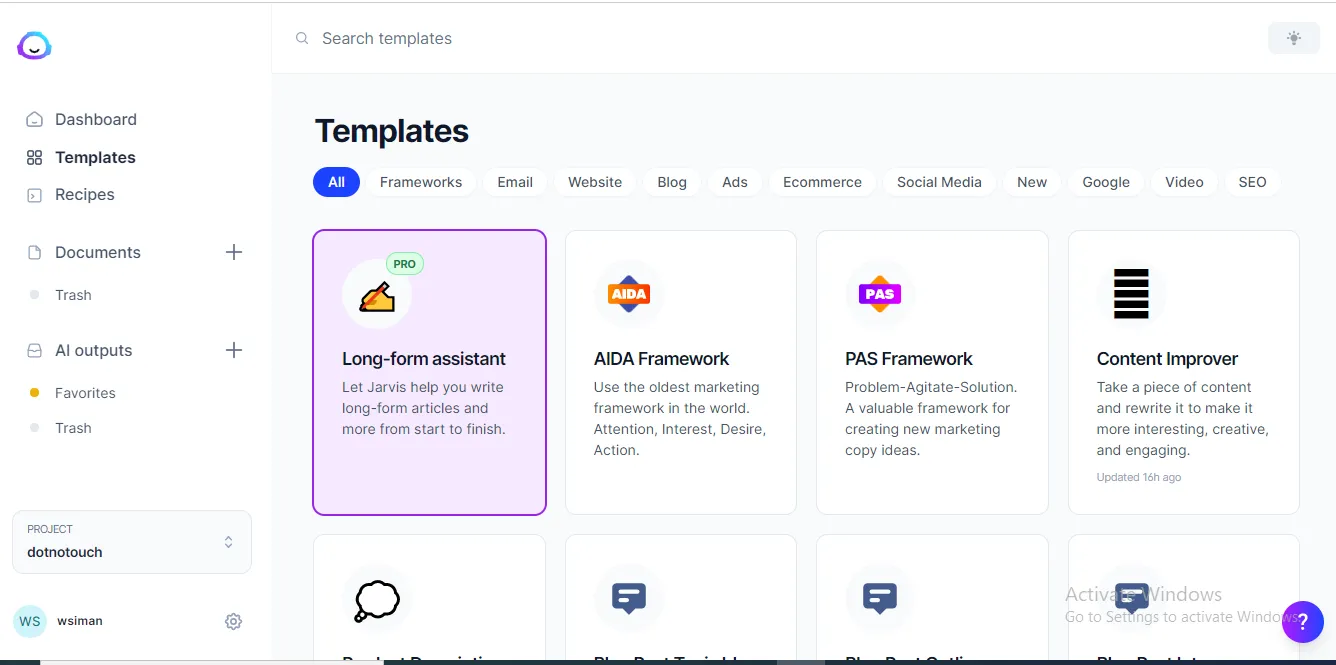Screen dimensions: 1336x665
Task: Open Recipes in sidebar
Action: (x=85, y=194)
